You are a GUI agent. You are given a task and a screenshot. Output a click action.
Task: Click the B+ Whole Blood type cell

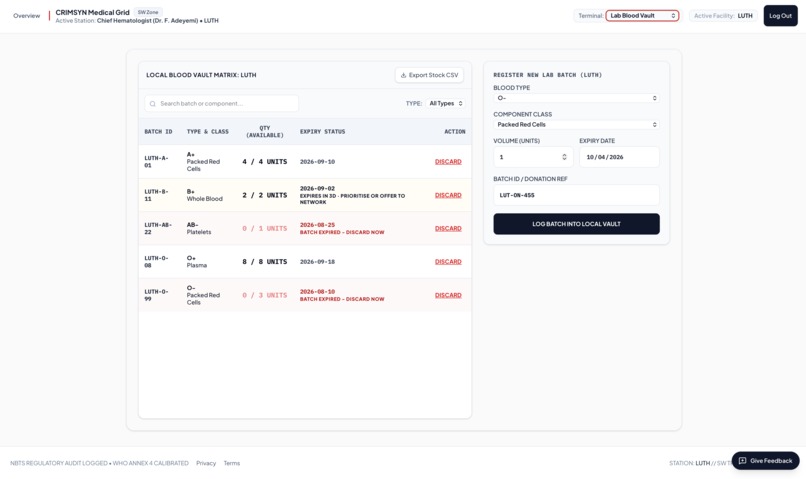[x=205, y=195]
